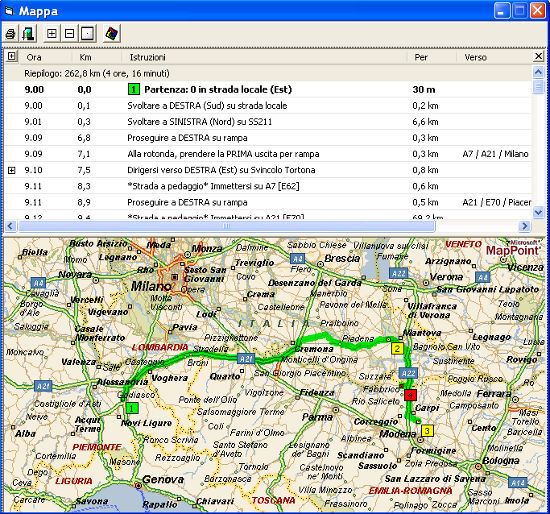
Task: Click the exit door toolbar icon
Action: (x=28, y=34)
